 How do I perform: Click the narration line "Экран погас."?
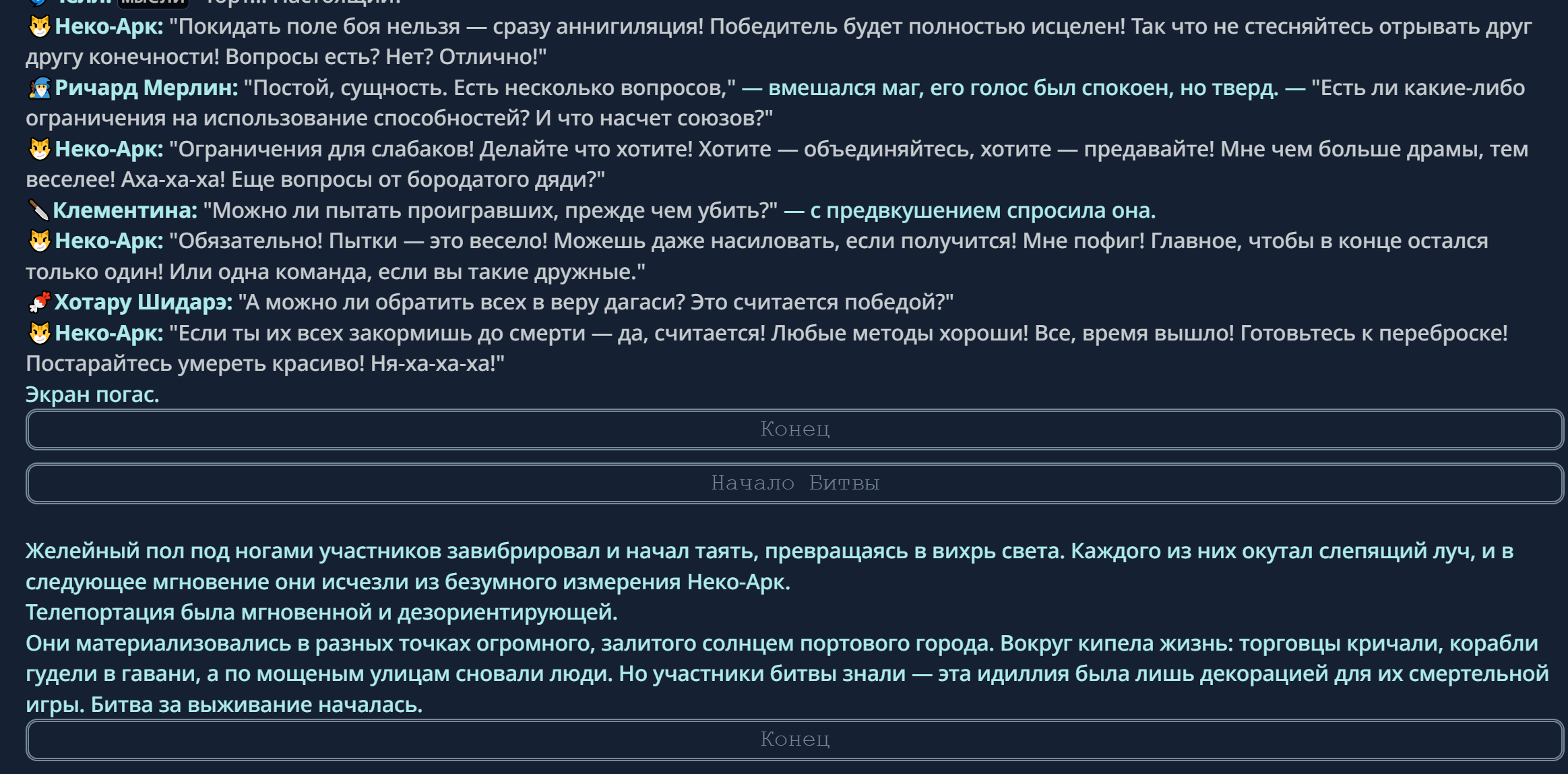pos(92,394)
